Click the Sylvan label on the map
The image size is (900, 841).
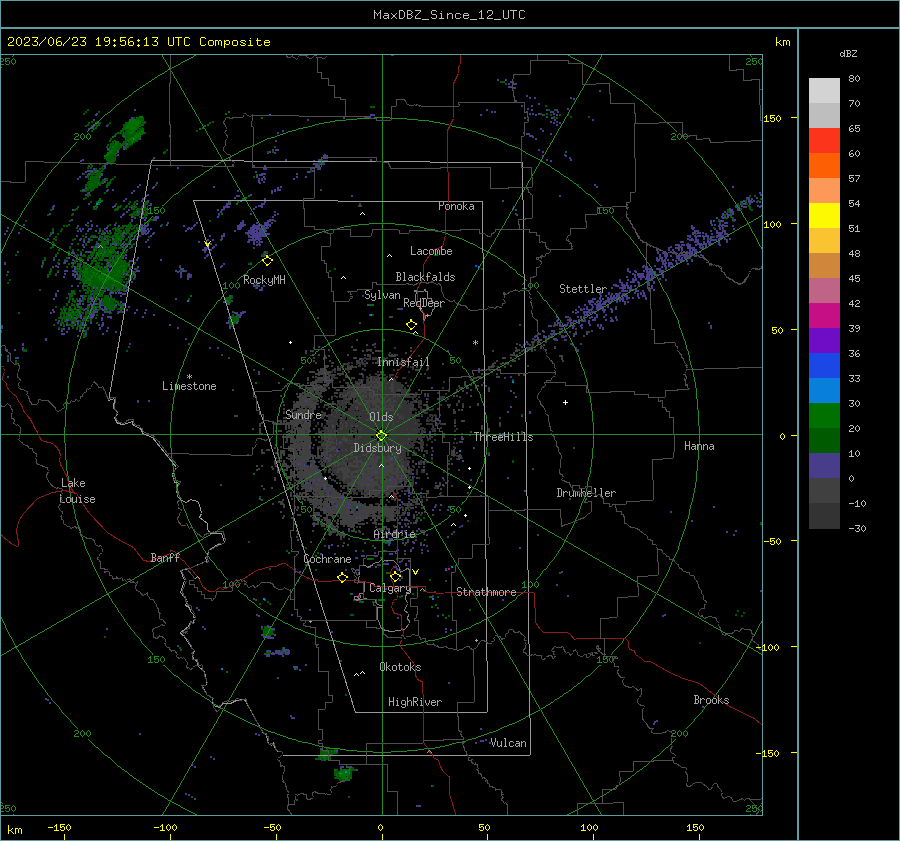pos(382,295)
